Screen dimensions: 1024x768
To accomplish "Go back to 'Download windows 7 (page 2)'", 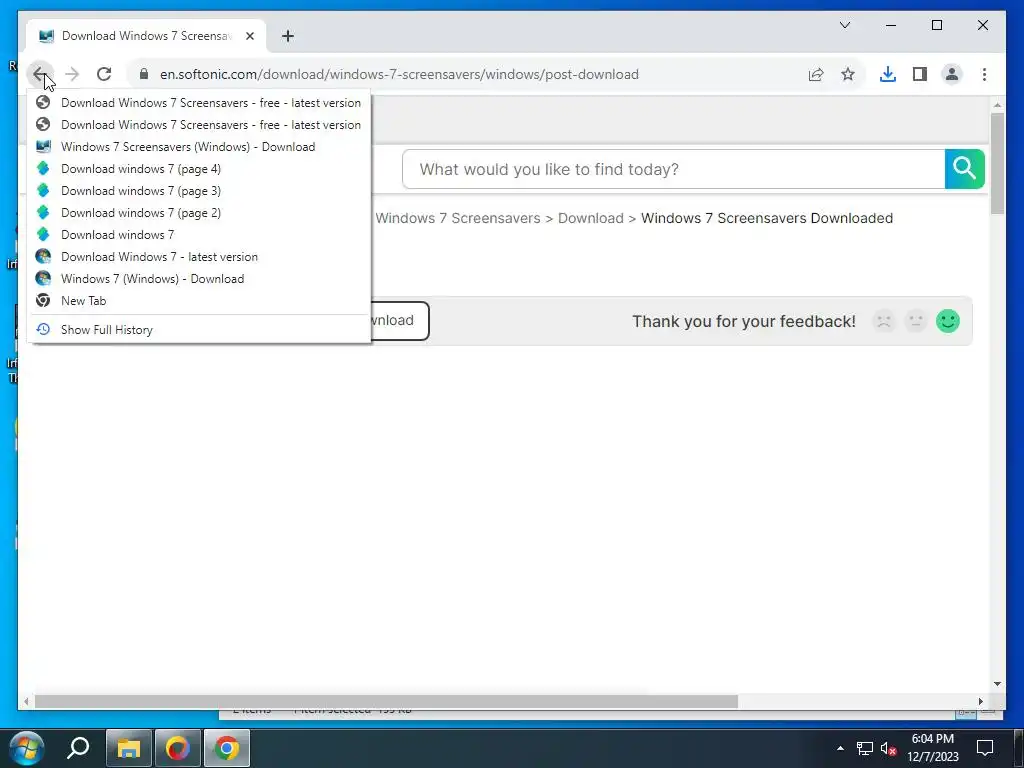I will 199,213.
